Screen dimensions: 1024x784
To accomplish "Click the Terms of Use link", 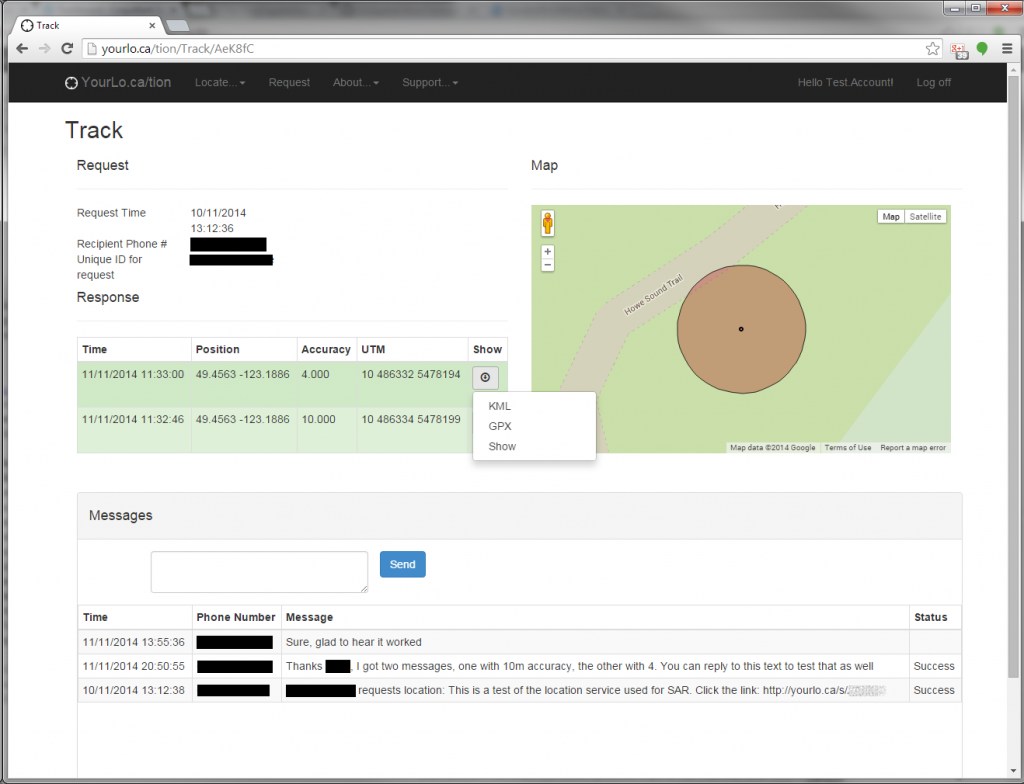I will 847,448.
